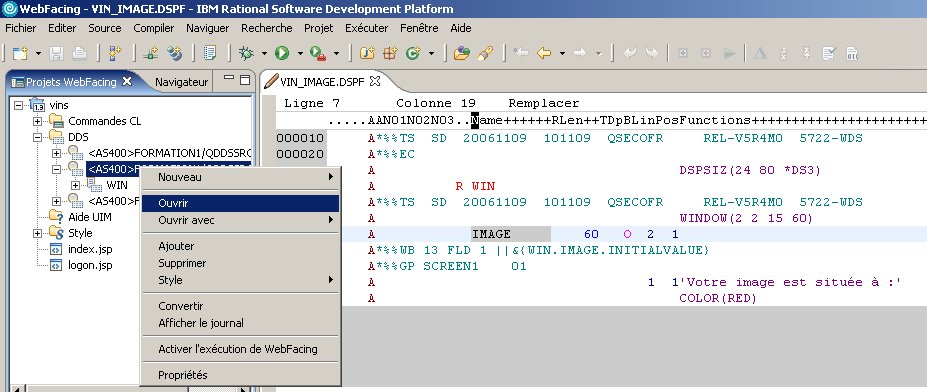Click the IMAGE field name in editor

coord(491,234)
